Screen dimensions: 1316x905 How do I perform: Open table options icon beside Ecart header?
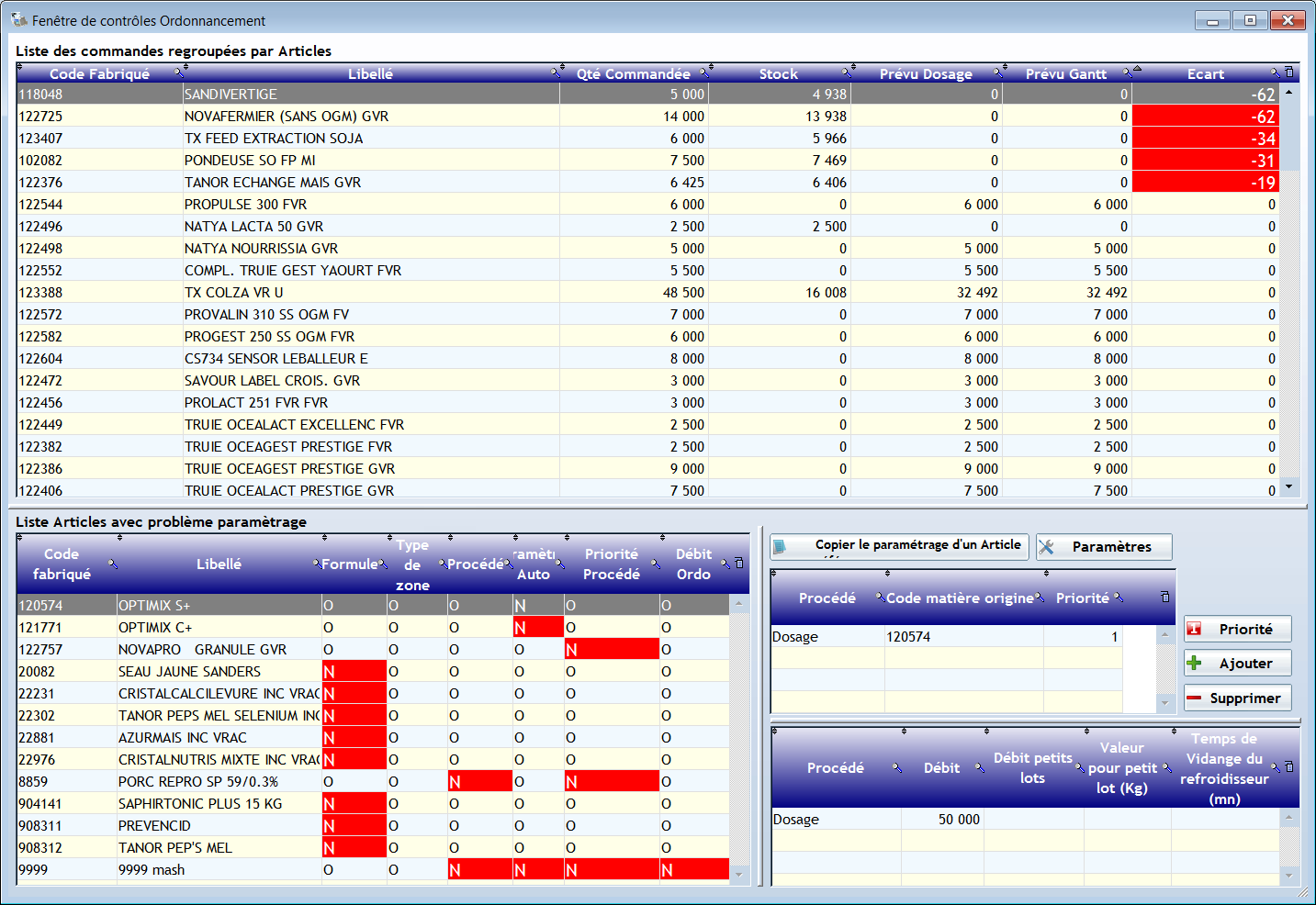(x=1289, y=73)
